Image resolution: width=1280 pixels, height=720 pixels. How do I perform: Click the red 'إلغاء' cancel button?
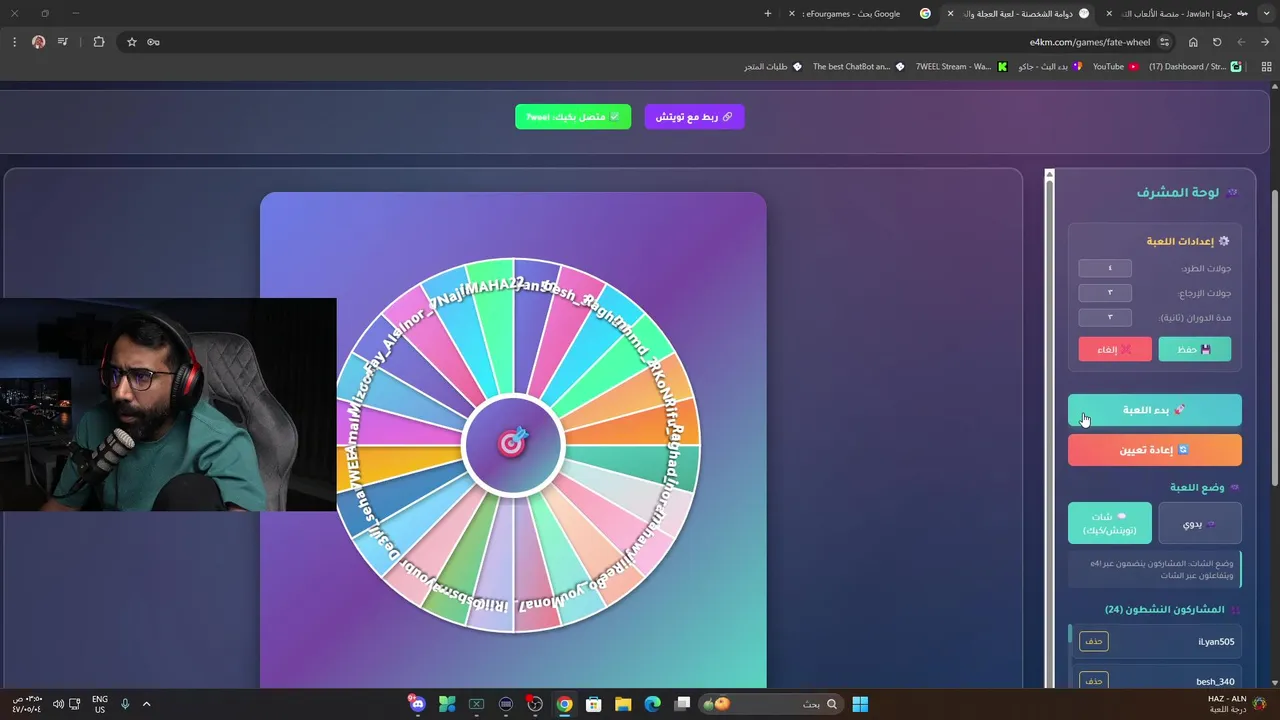point(1115,349)
